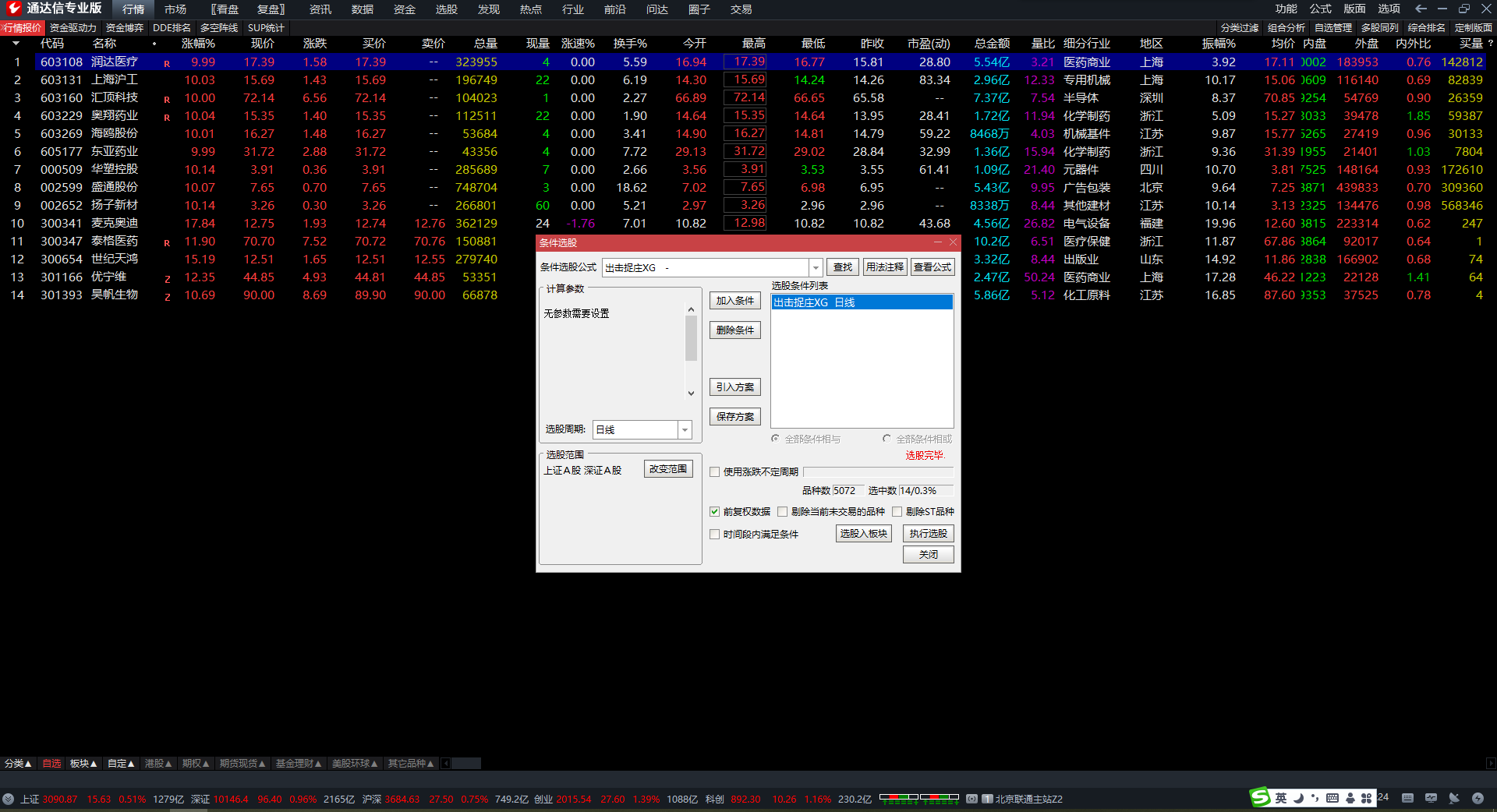Open the 自选管理 toolbar item

[1333, 28]
